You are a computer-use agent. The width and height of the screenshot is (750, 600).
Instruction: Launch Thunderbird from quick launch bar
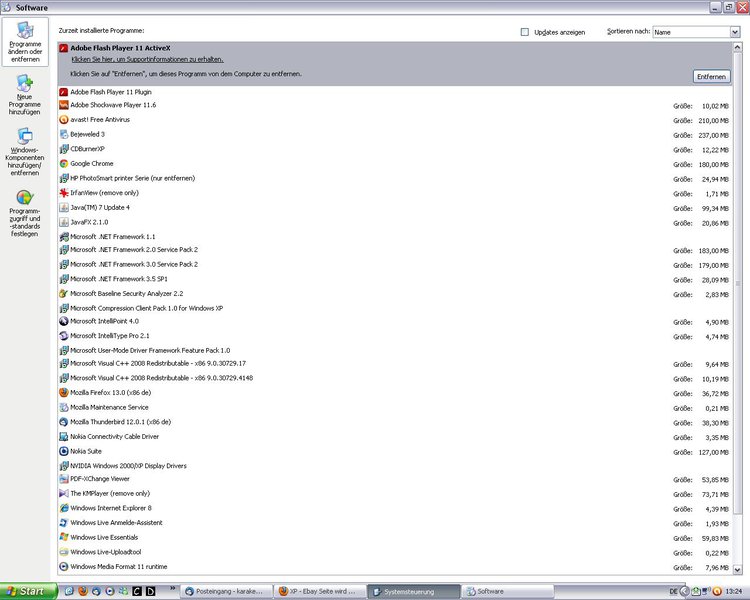(x=96, y=591)
